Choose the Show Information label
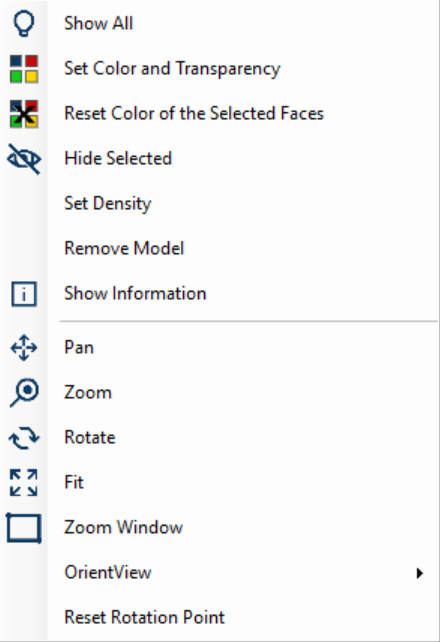The image size is (440, 642). coord(135,294)
